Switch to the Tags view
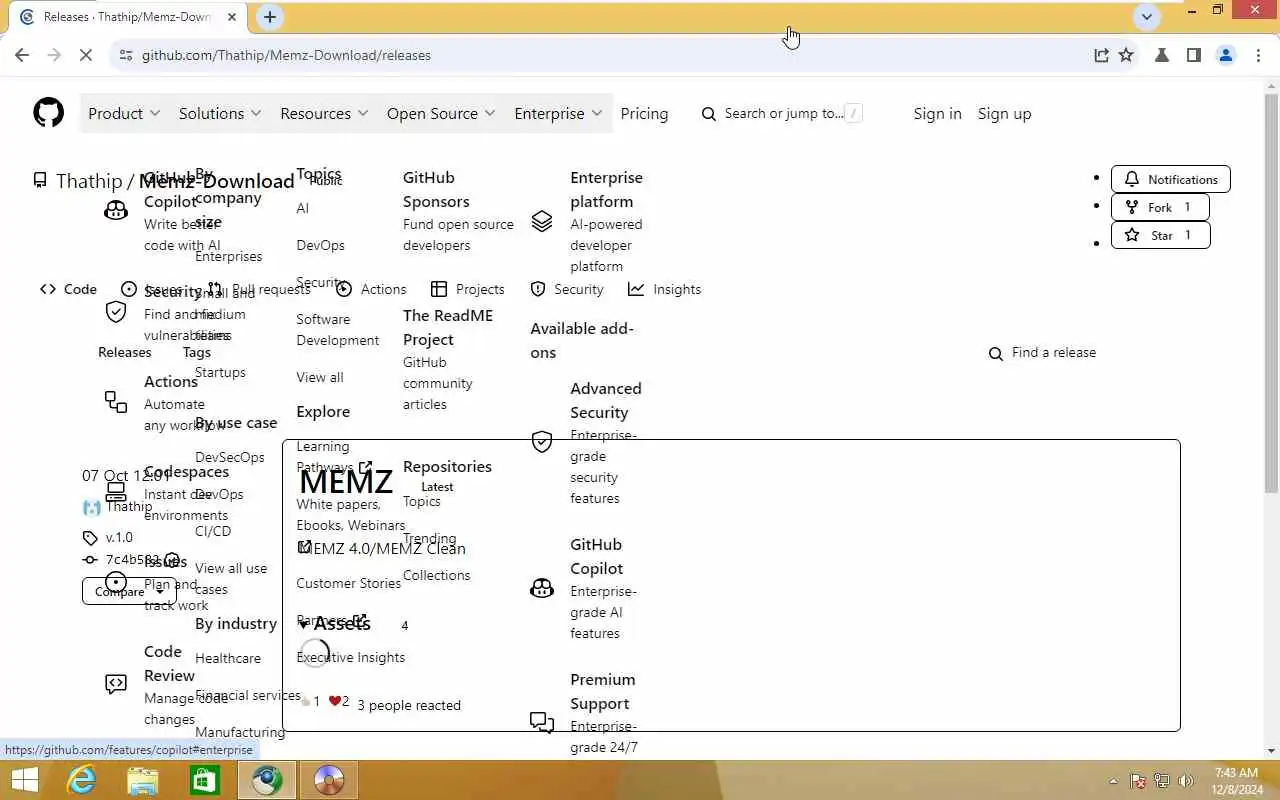Screen dimensions: 1280x800 197,352
